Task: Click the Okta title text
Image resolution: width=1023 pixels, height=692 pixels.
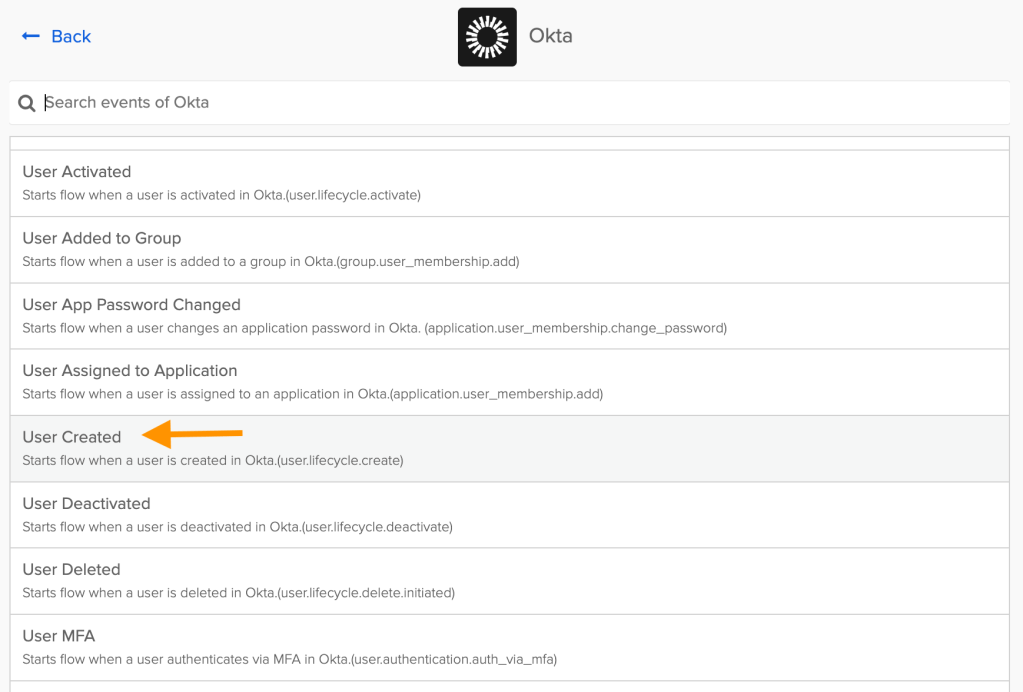Action: [x=550, y=36]
